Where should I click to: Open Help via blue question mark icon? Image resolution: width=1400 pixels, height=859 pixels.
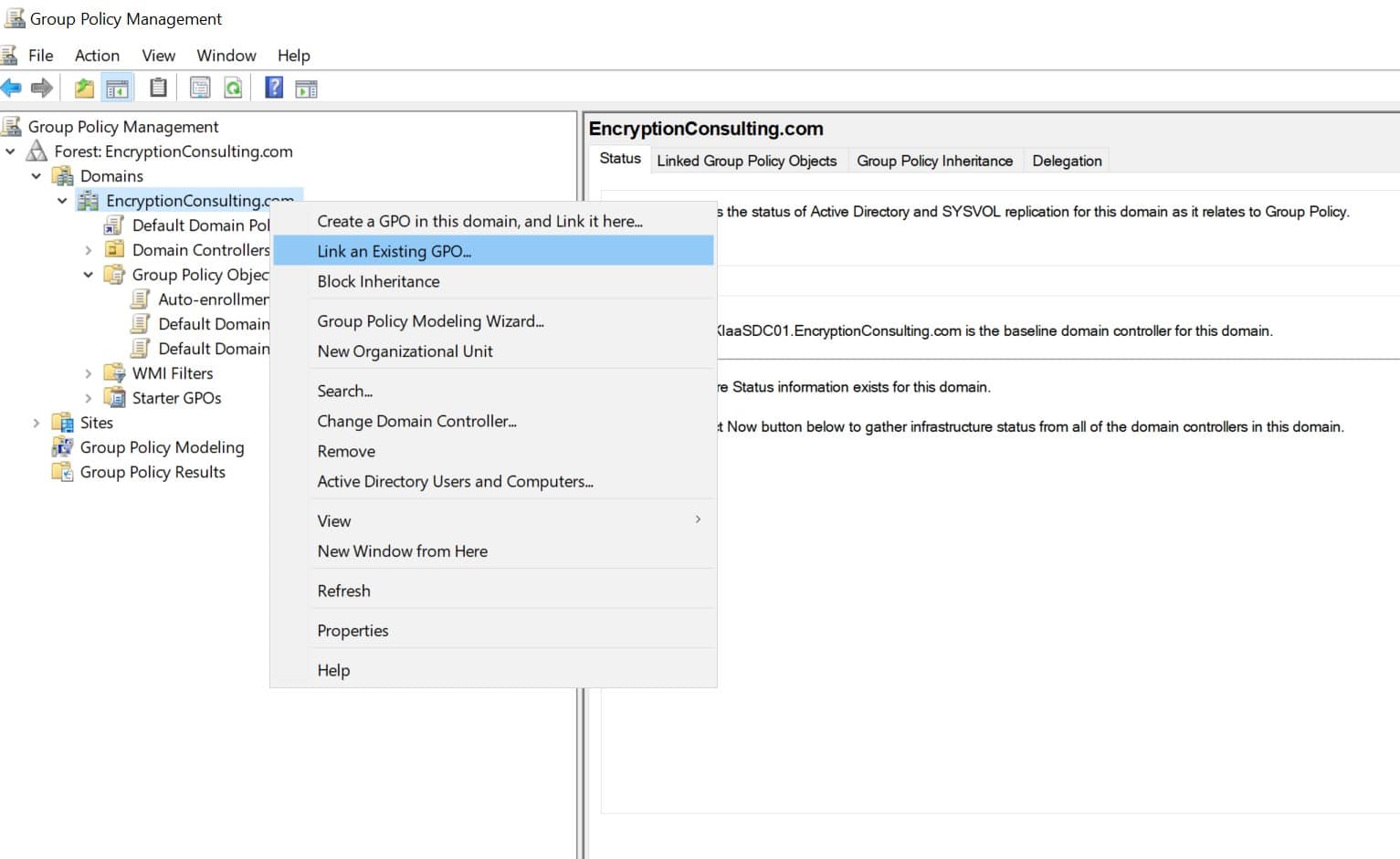[273, 88]
